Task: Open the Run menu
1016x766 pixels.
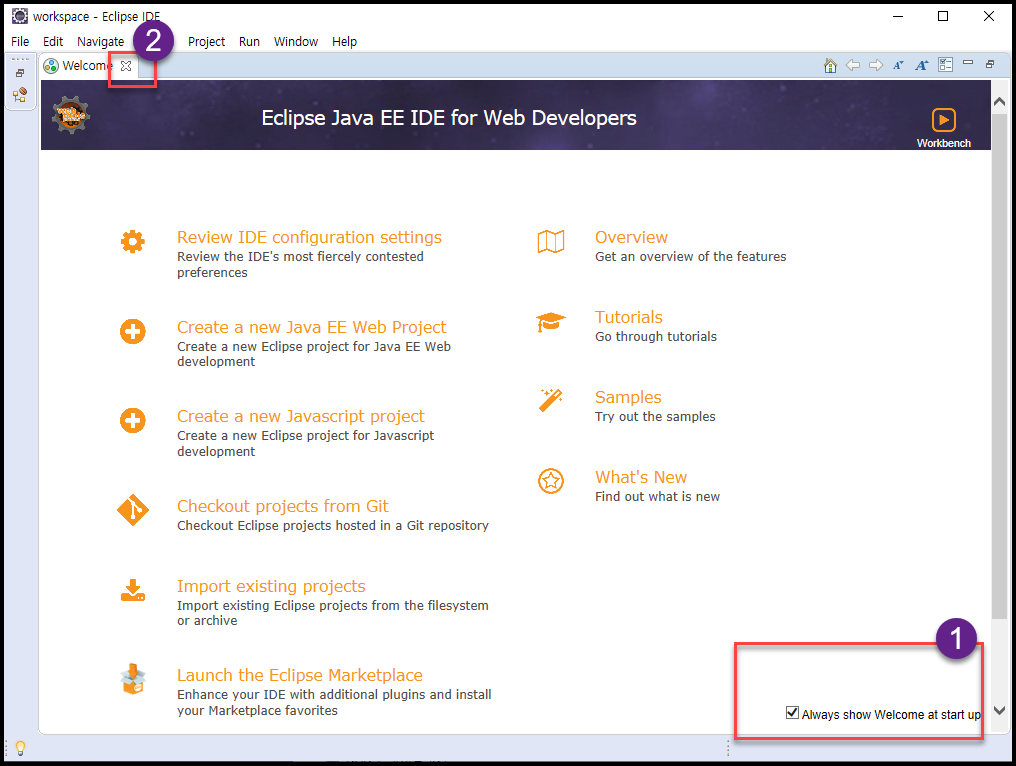Action: [249, 41]
